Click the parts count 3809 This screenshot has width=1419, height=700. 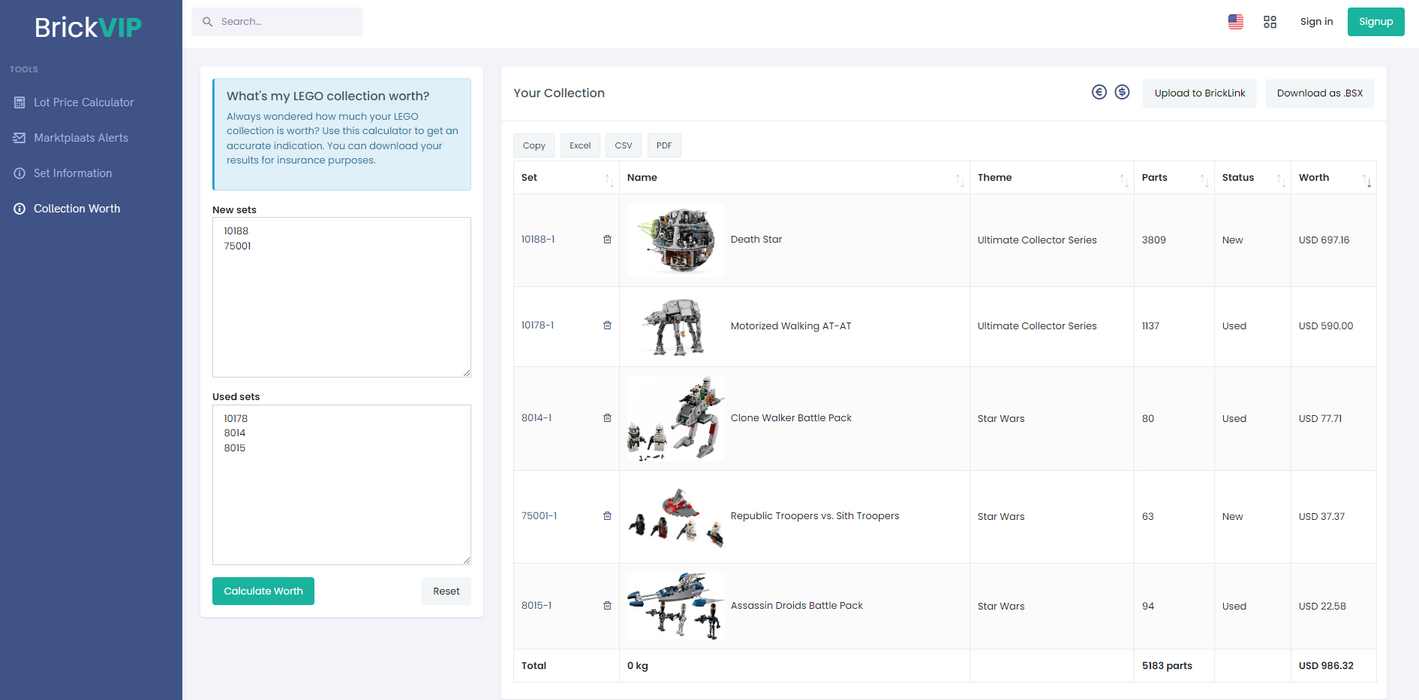(1155, 240)
